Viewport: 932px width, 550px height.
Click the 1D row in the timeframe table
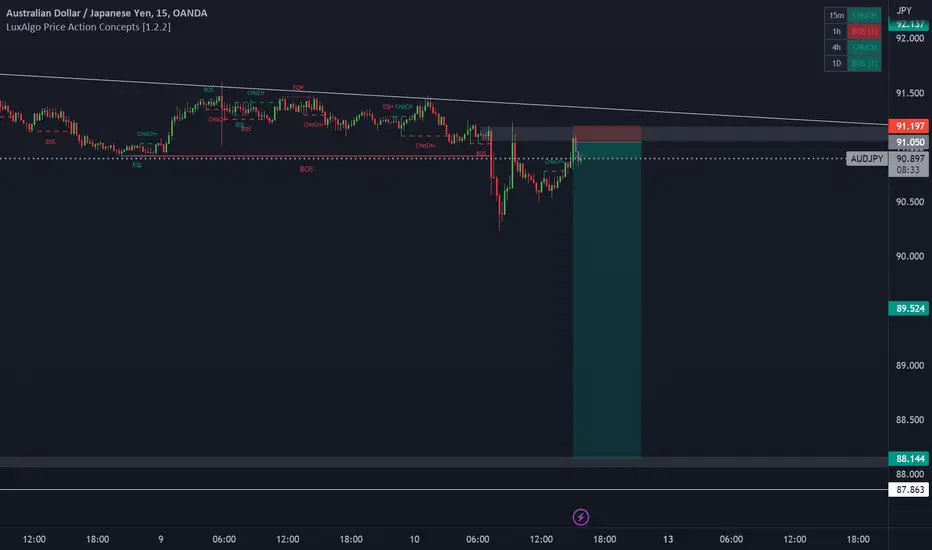(852, 63)
